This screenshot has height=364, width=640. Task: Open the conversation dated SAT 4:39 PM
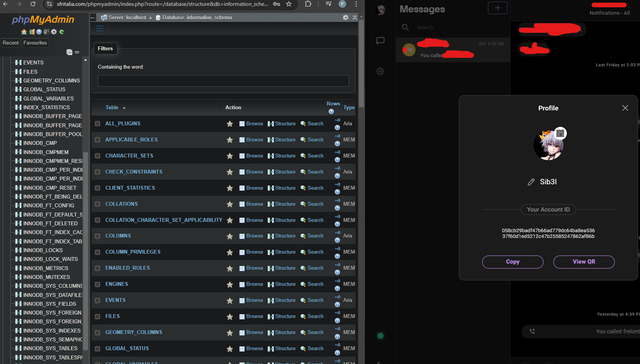[x=453, y=49]
